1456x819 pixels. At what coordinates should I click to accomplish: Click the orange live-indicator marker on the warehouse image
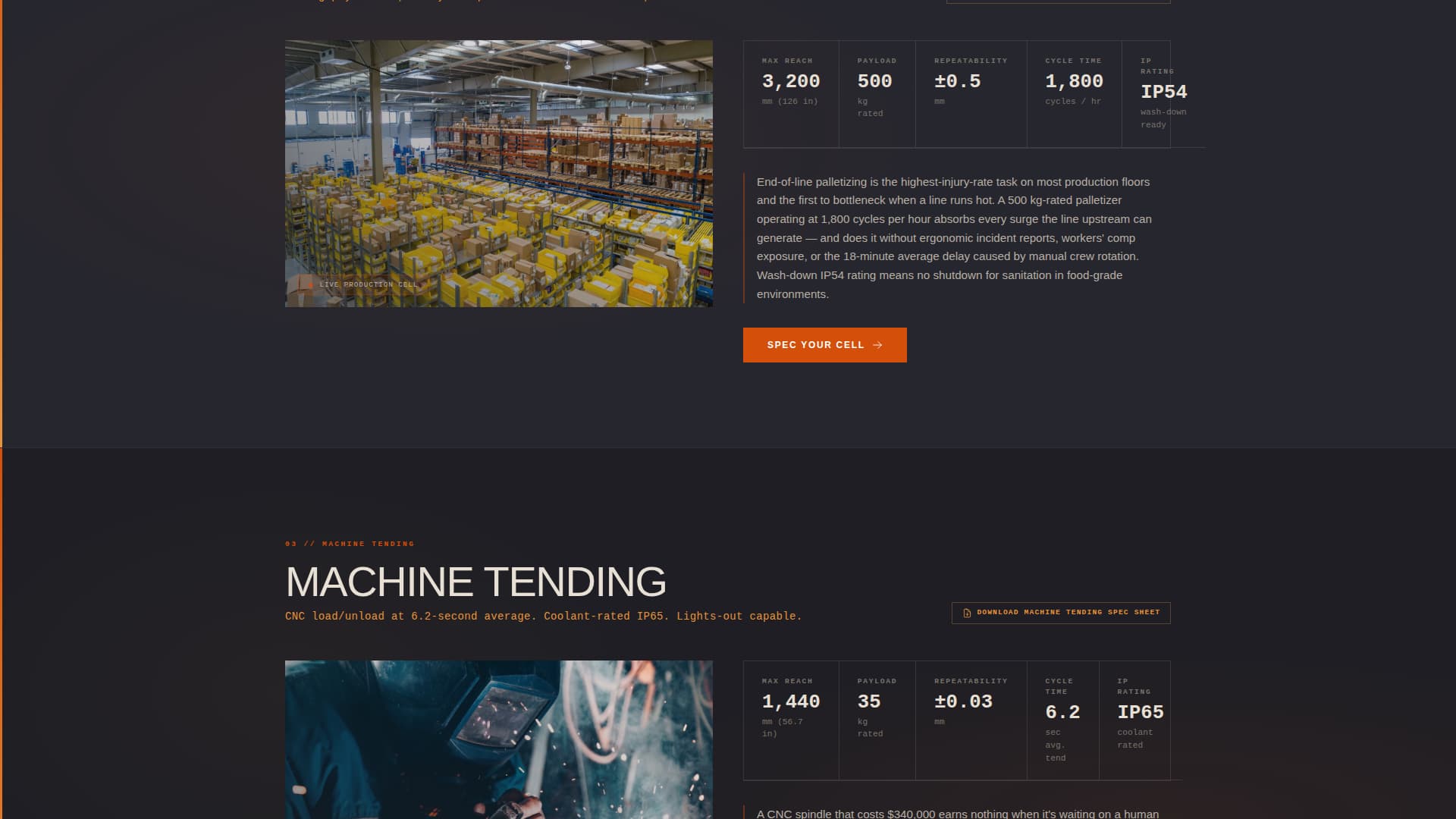[x=311, y=284]
